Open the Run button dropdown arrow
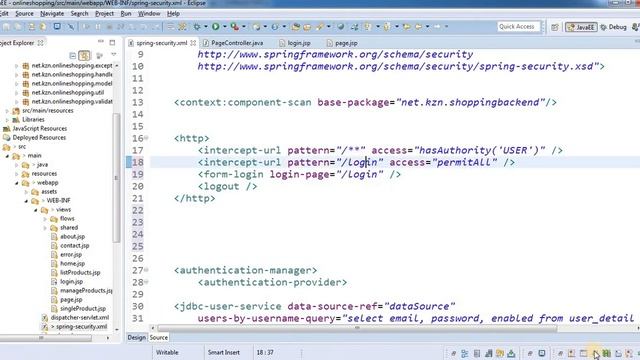This screenshot has width=640, height=360. tap(224, 27)
